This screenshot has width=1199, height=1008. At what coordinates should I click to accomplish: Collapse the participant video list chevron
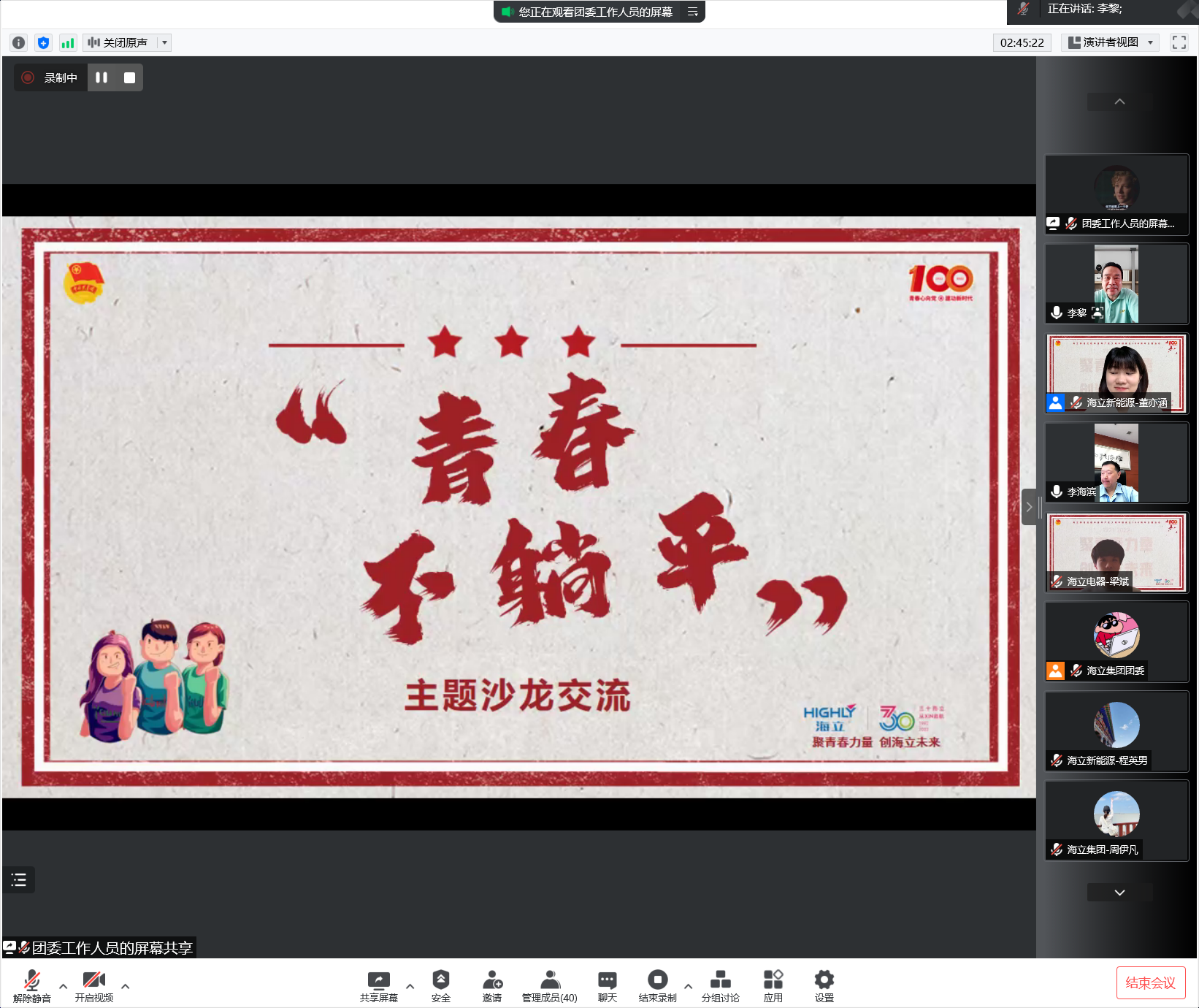[1119, 102]
